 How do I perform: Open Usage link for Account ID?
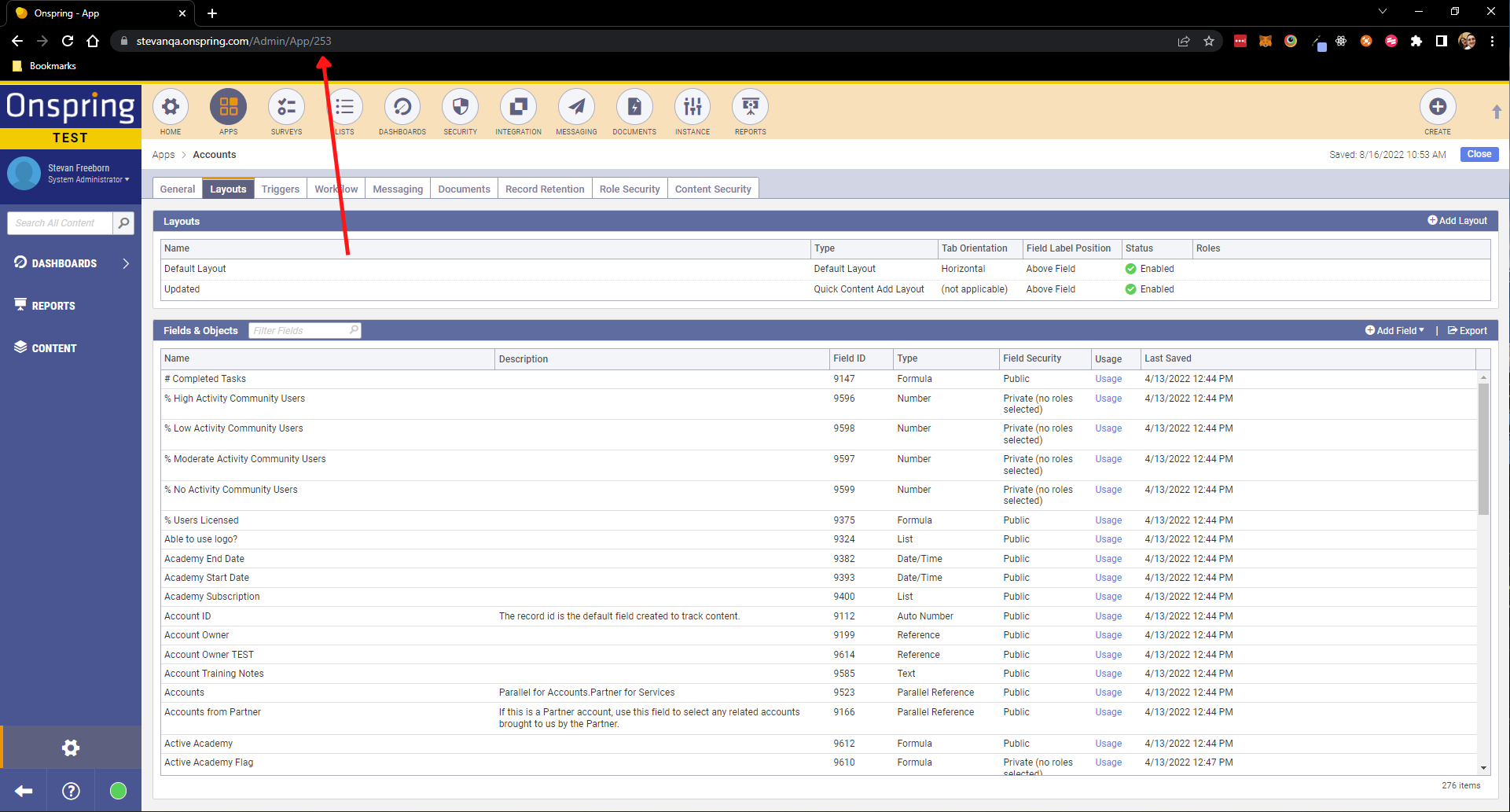1108,616
